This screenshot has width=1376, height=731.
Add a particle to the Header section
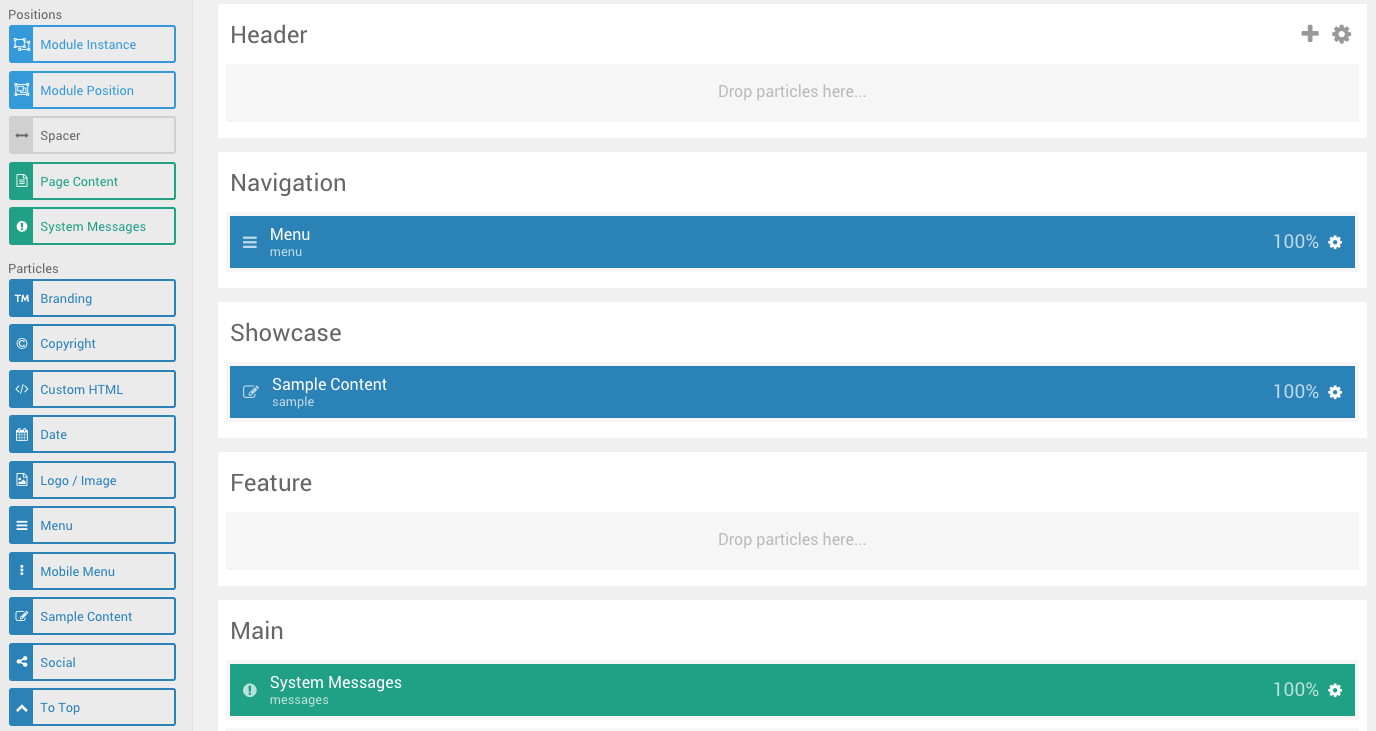(1309, 33)
